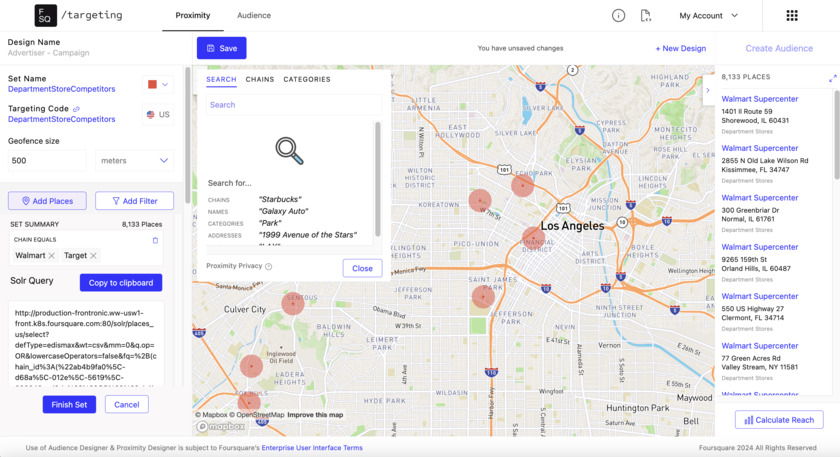
Task: Click the "Starbucks" chain example
Action: coord(280,199)
